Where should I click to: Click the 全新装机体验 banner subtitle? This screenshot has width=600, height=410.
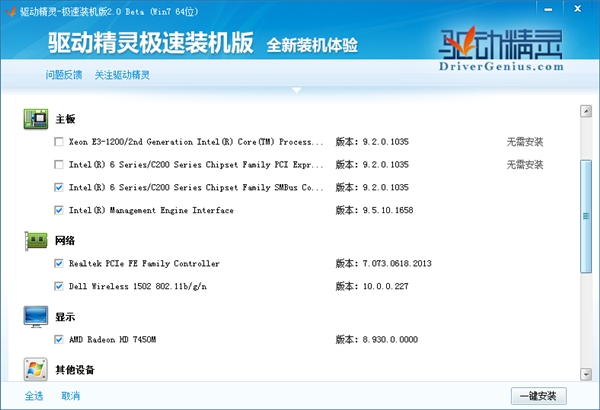click(312, 45)
